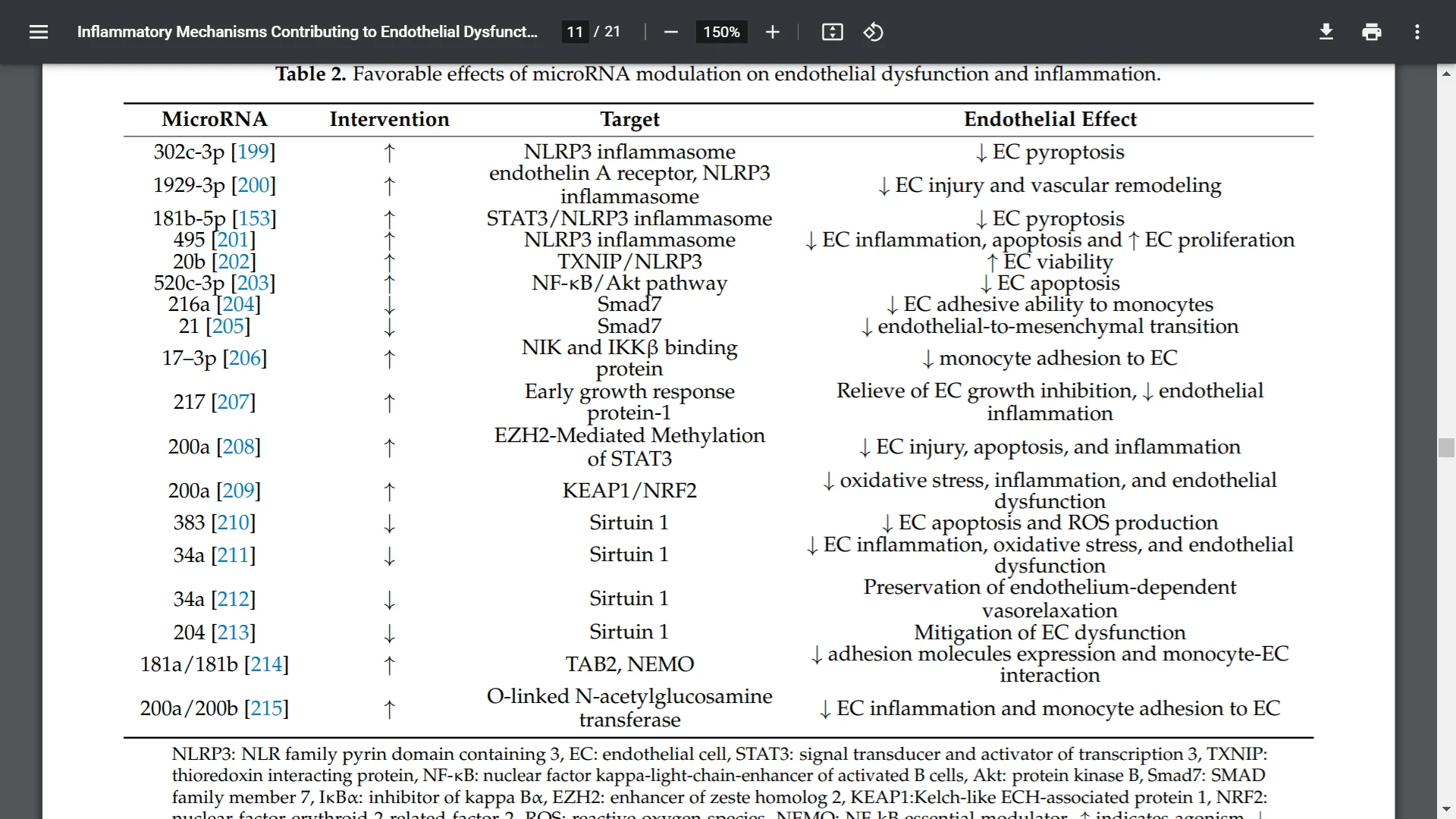The width and height of the screenshot is (1456, 819).
Task: Open citation link 205
Action: click(x=228, y=326)
